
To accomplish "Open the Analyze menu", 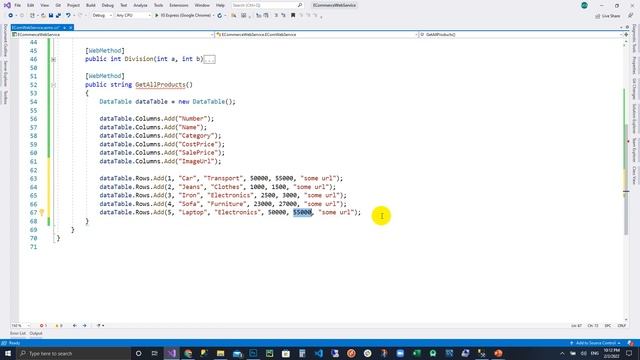I will click(x=140, y=5).
